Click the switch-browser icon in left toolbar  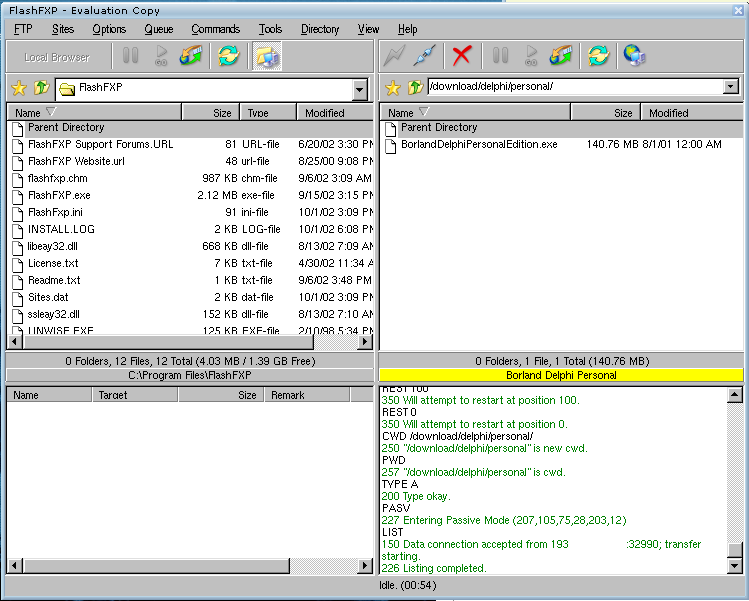pyautogui.click(x=267, y=56)
